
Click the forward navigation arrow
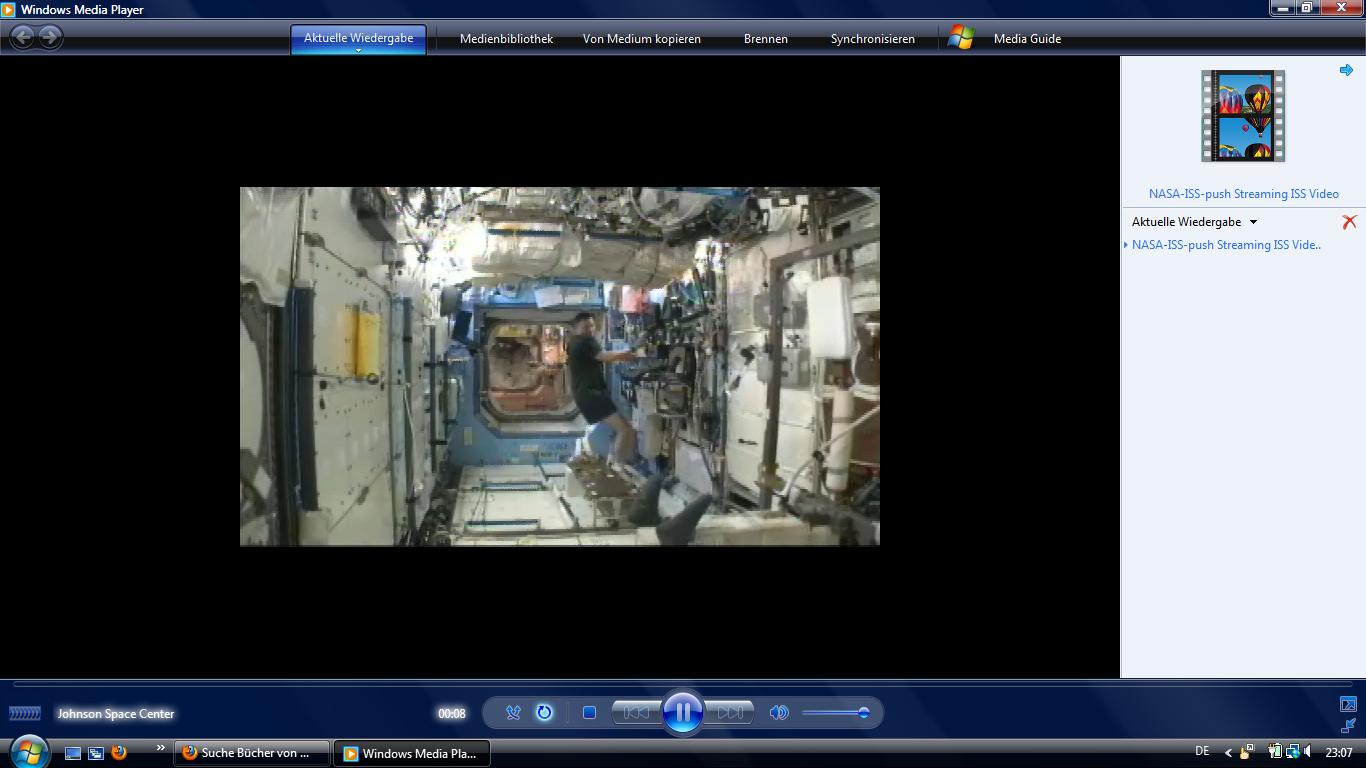pos(50,37)
